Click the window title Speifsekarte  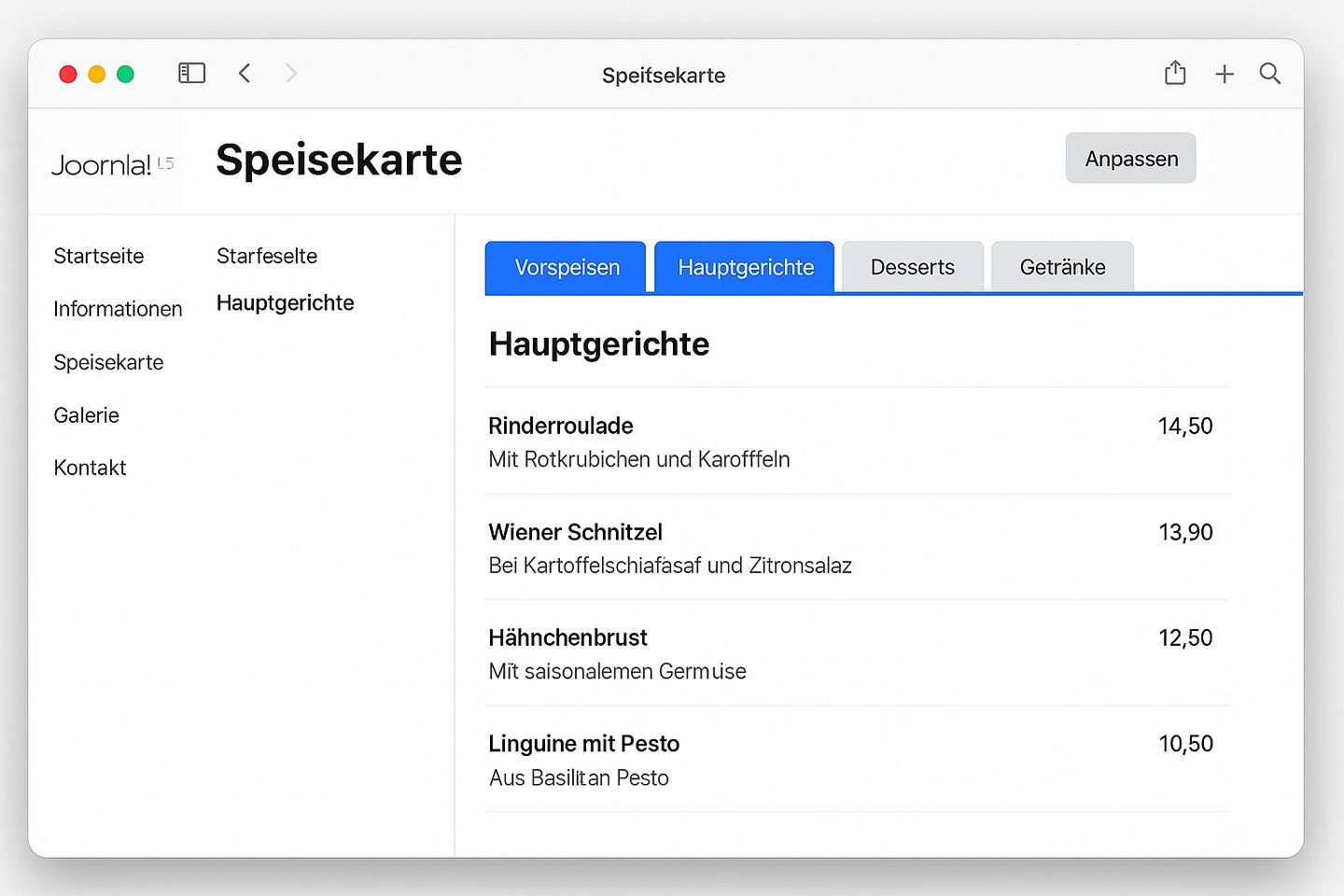coord(664,76)
